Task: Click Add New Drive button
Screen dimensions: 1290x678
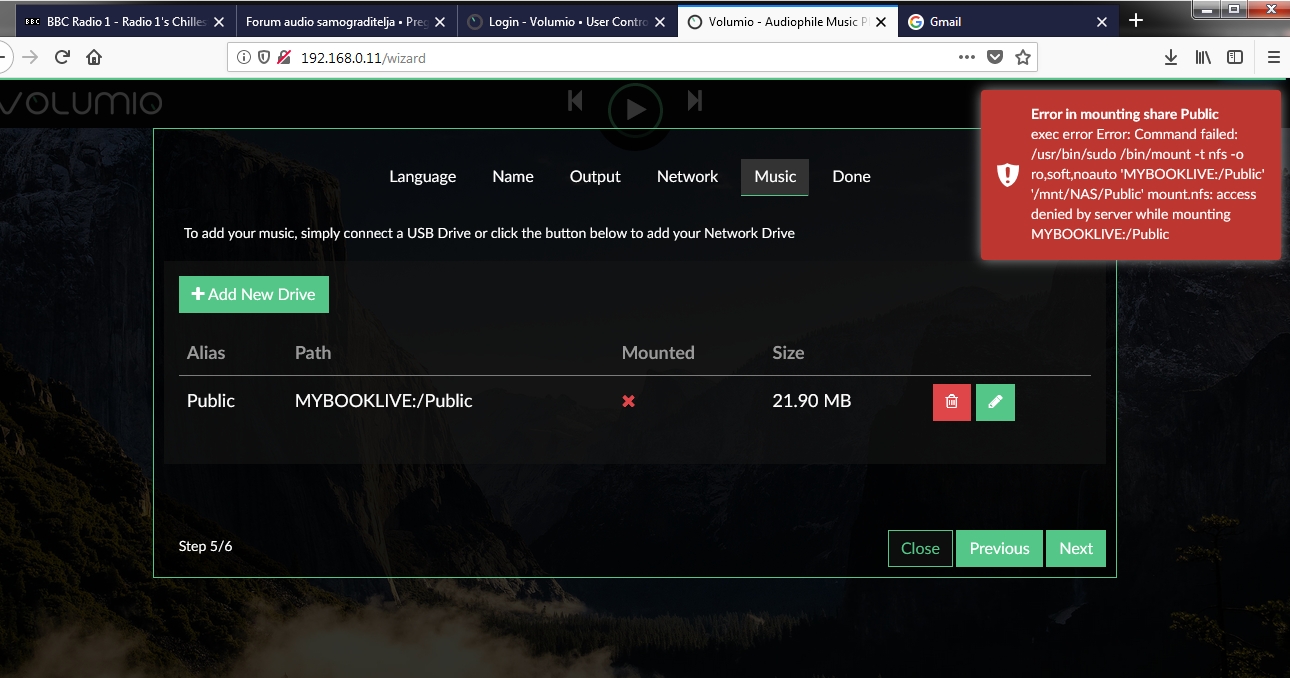Action: tap(254, 294)
